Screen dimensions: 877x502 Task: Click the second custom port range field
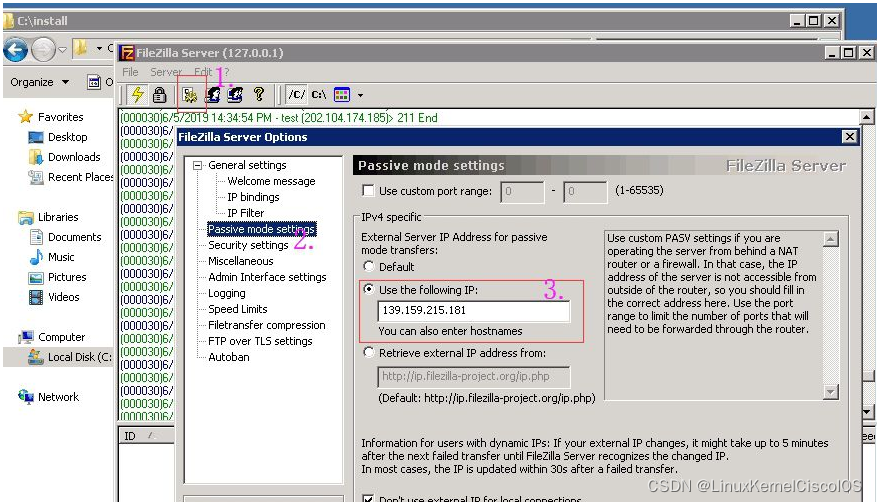tap(585, 192)
